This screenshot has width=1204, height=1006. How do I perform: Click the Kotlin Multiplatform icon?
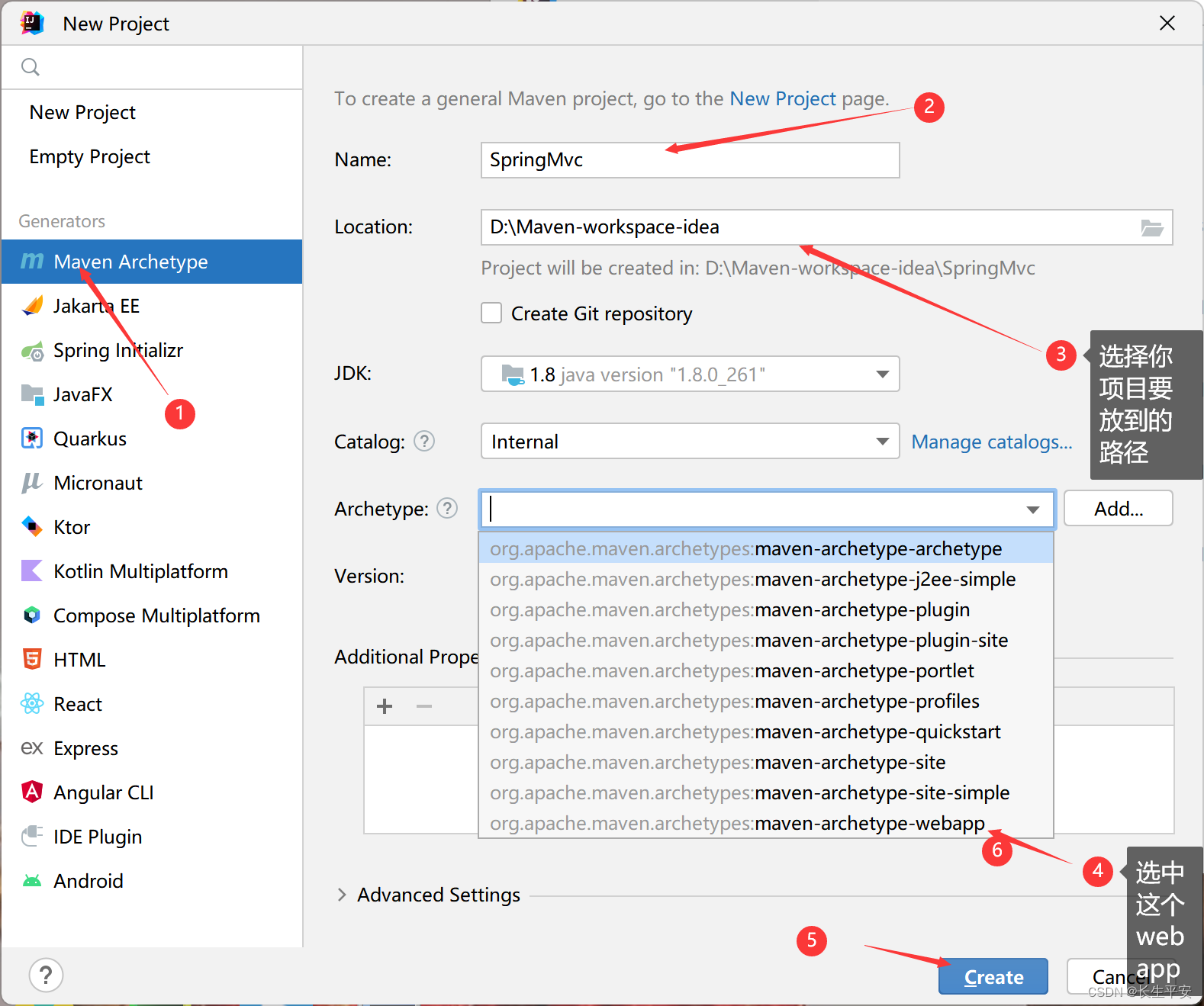coord(32,570)
